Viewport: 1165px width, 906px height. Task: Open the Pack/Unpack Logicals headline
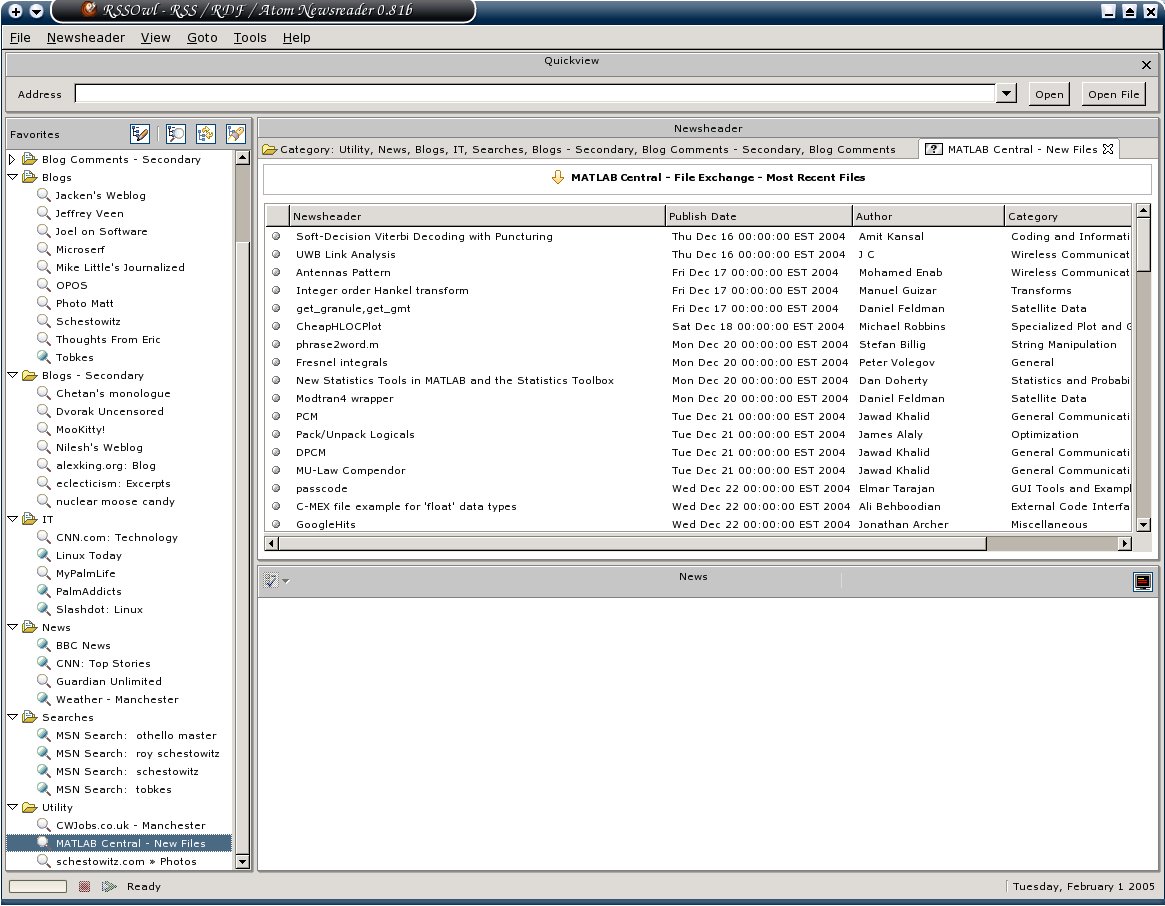(x=355, y=435)
